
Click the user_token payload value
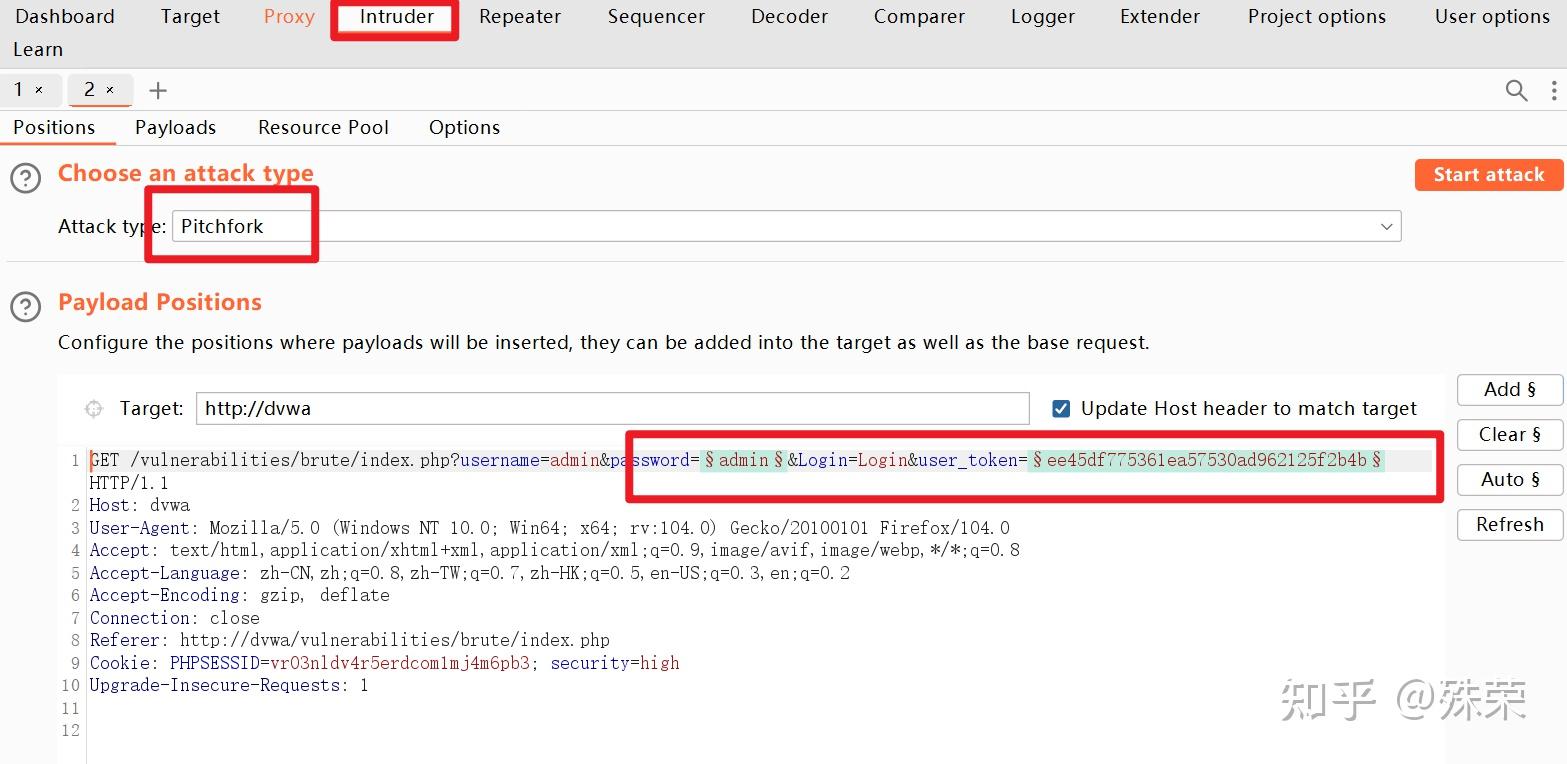tap(1206, 460)
